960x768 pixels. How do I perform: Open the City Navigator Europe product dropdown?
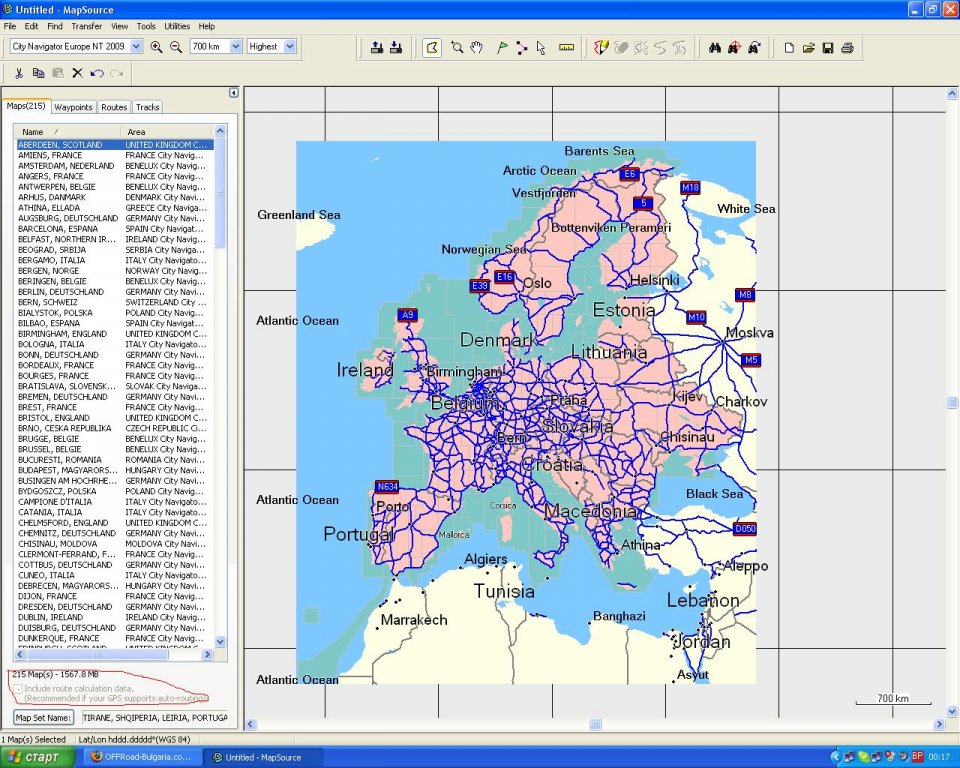(x=135, y=47)
